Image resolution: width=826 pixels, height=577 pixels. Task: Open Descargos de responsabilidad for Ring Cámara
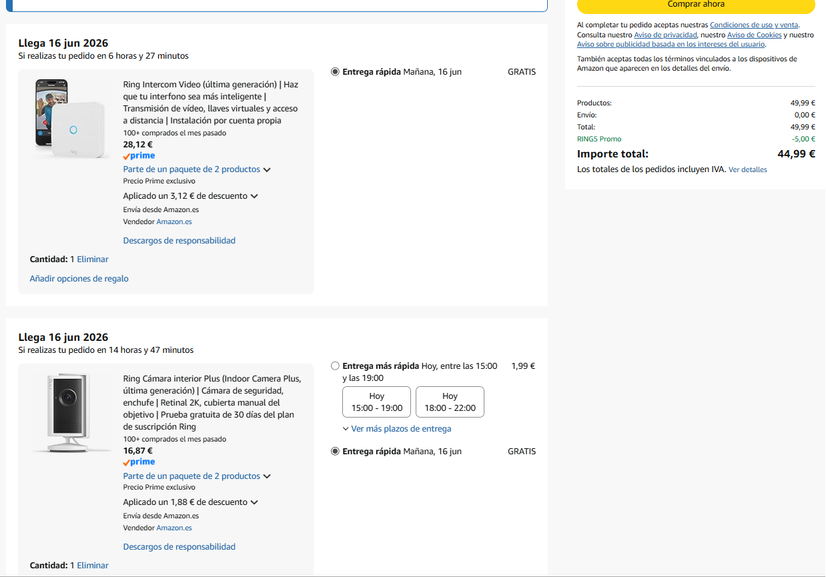(x=179, y=547)
